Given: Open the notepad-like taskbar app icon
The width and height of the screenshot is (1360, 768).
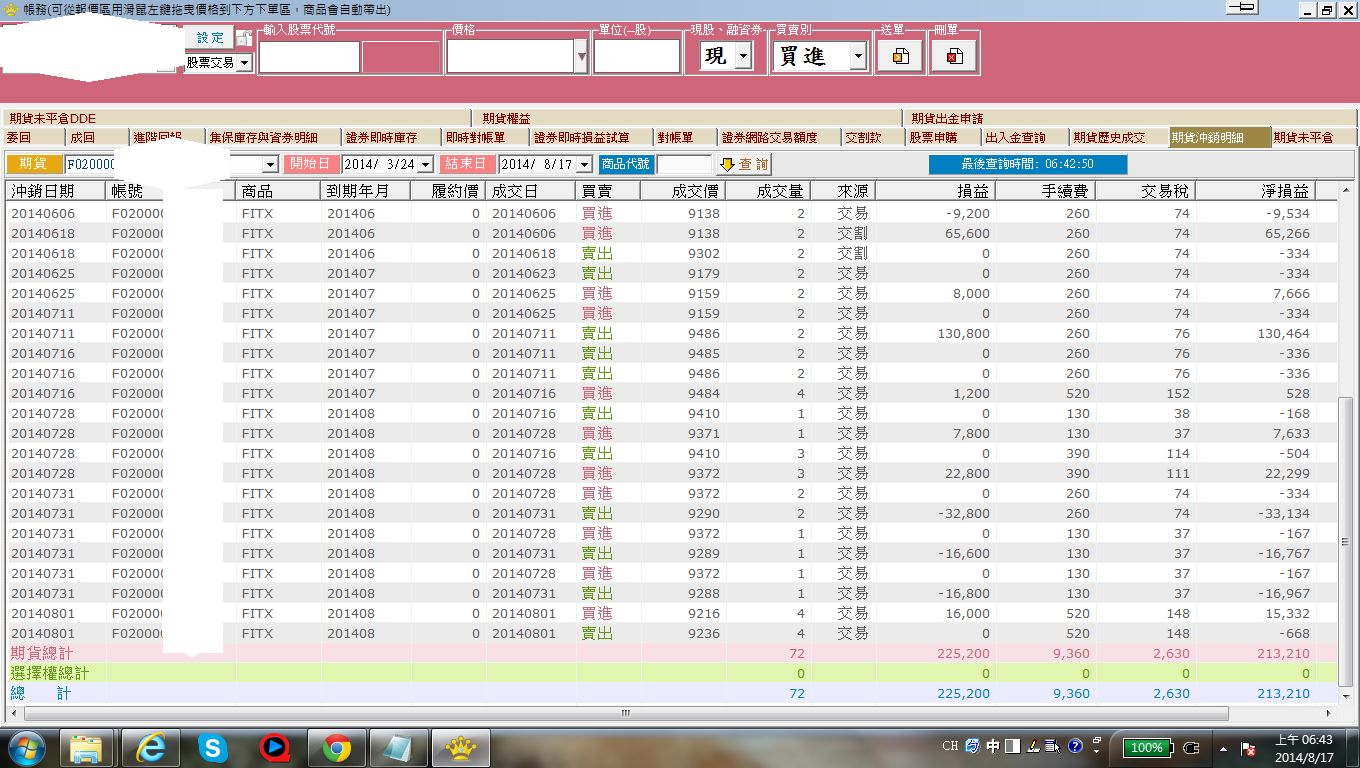Looking at the screenshot, I should 398,747.
